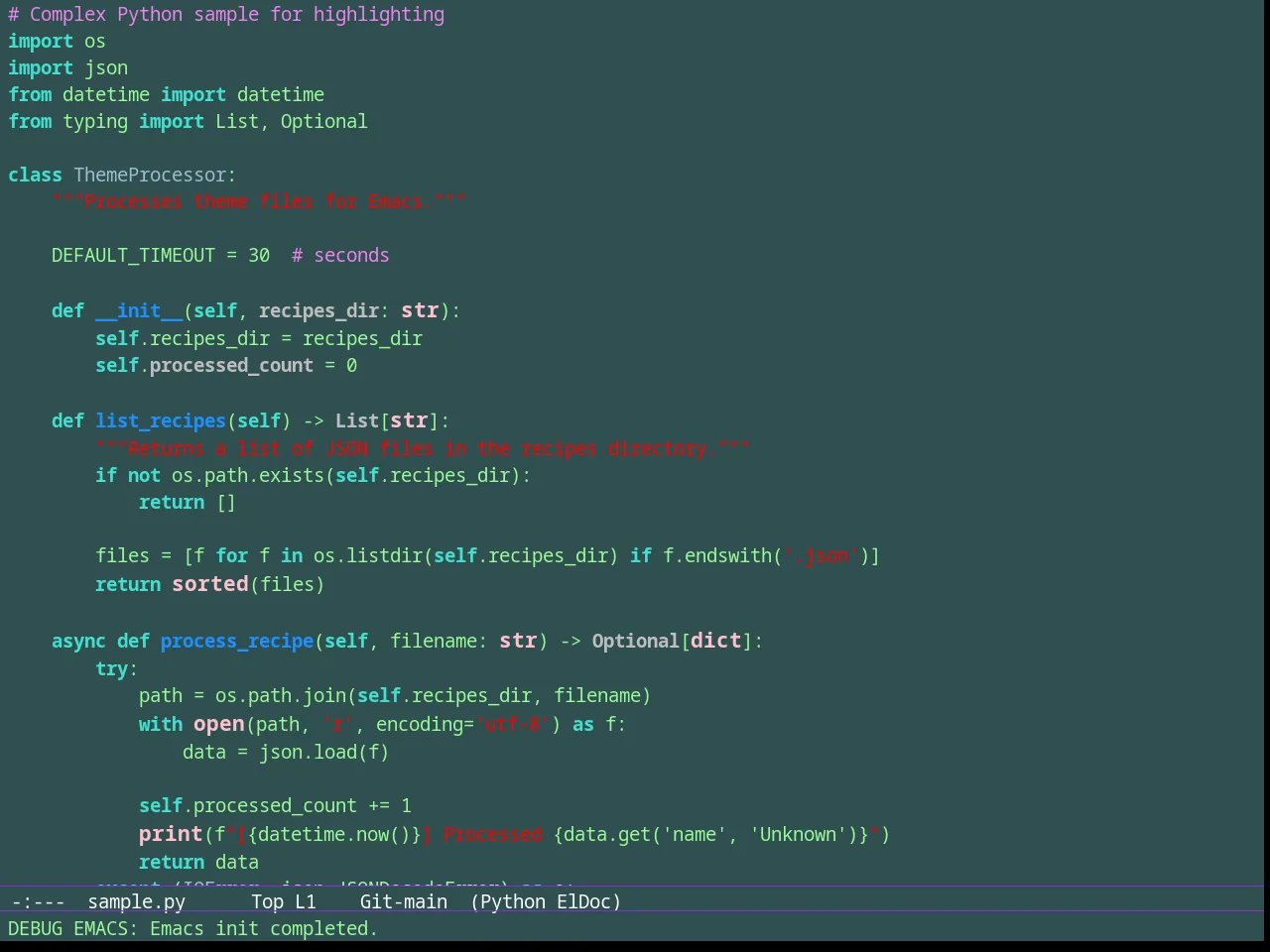Click the -:--- buffer status flags
This screenshot has width=1270, height=952.
(x=38, y=901)
